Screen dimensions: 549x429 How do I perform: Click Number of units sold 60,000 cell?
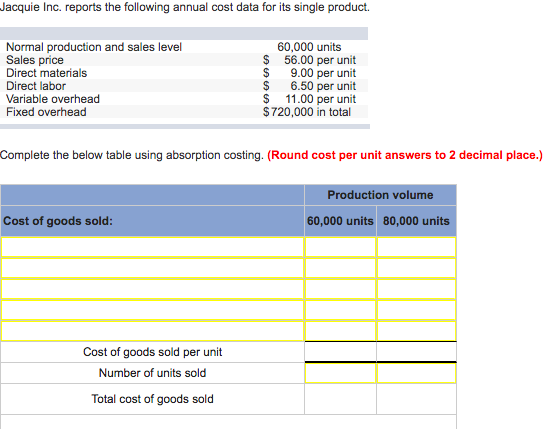pos(341,373)
